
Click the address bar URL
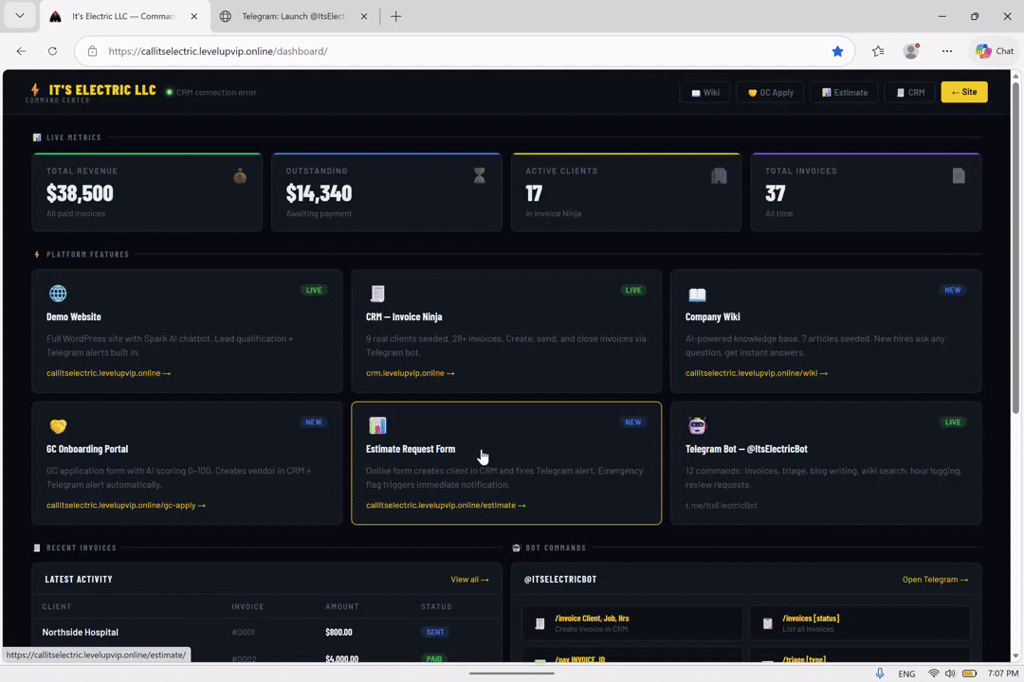[x=218, y=51]
